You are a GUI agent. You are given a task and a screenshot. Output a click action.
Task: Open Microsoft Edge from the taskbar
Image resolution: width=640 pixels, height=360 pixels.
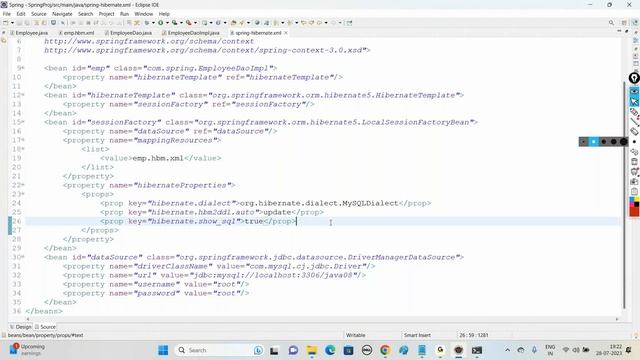pos(330,350)
